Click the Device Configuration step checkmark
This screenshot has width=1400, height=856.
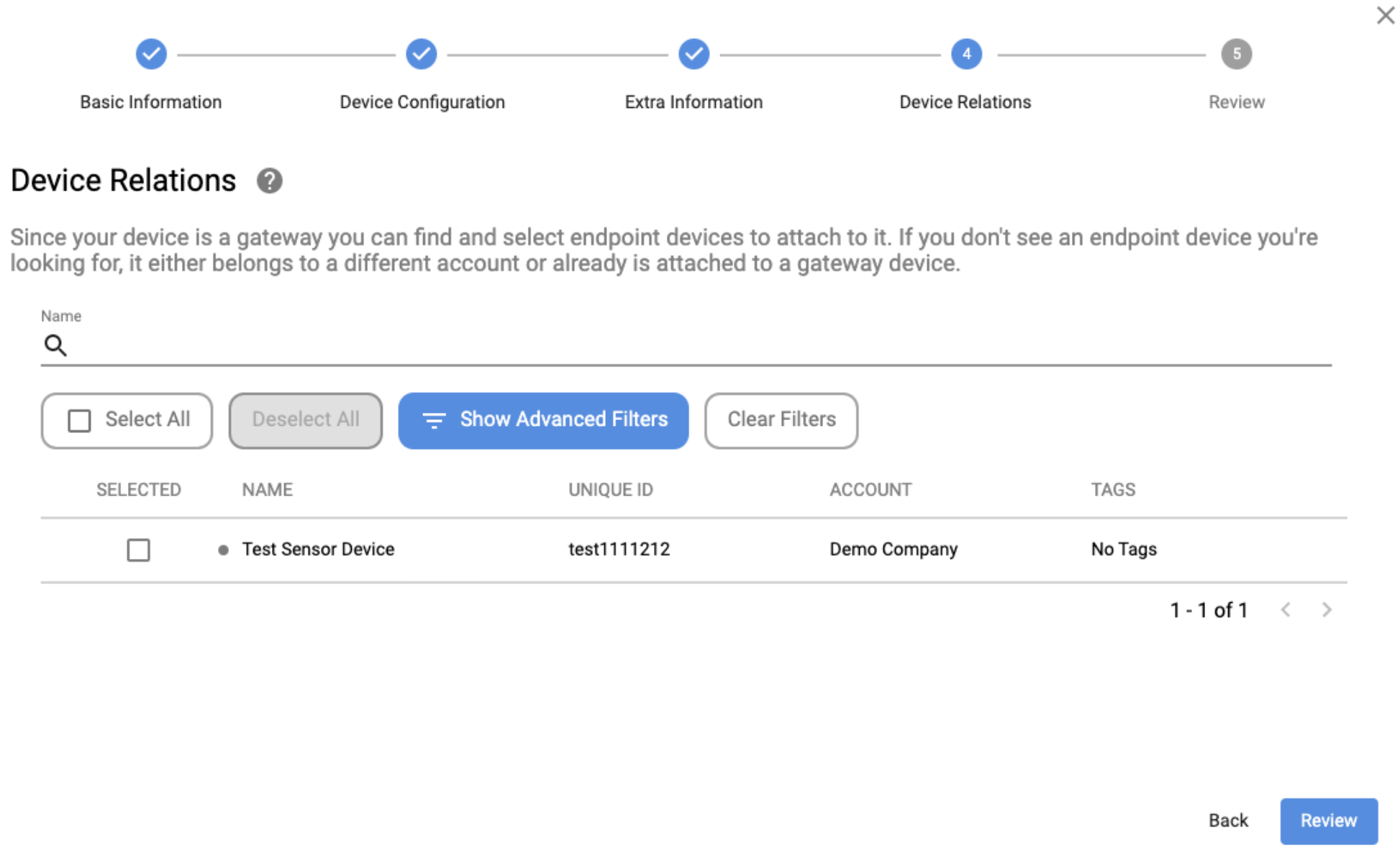[422, 54]
